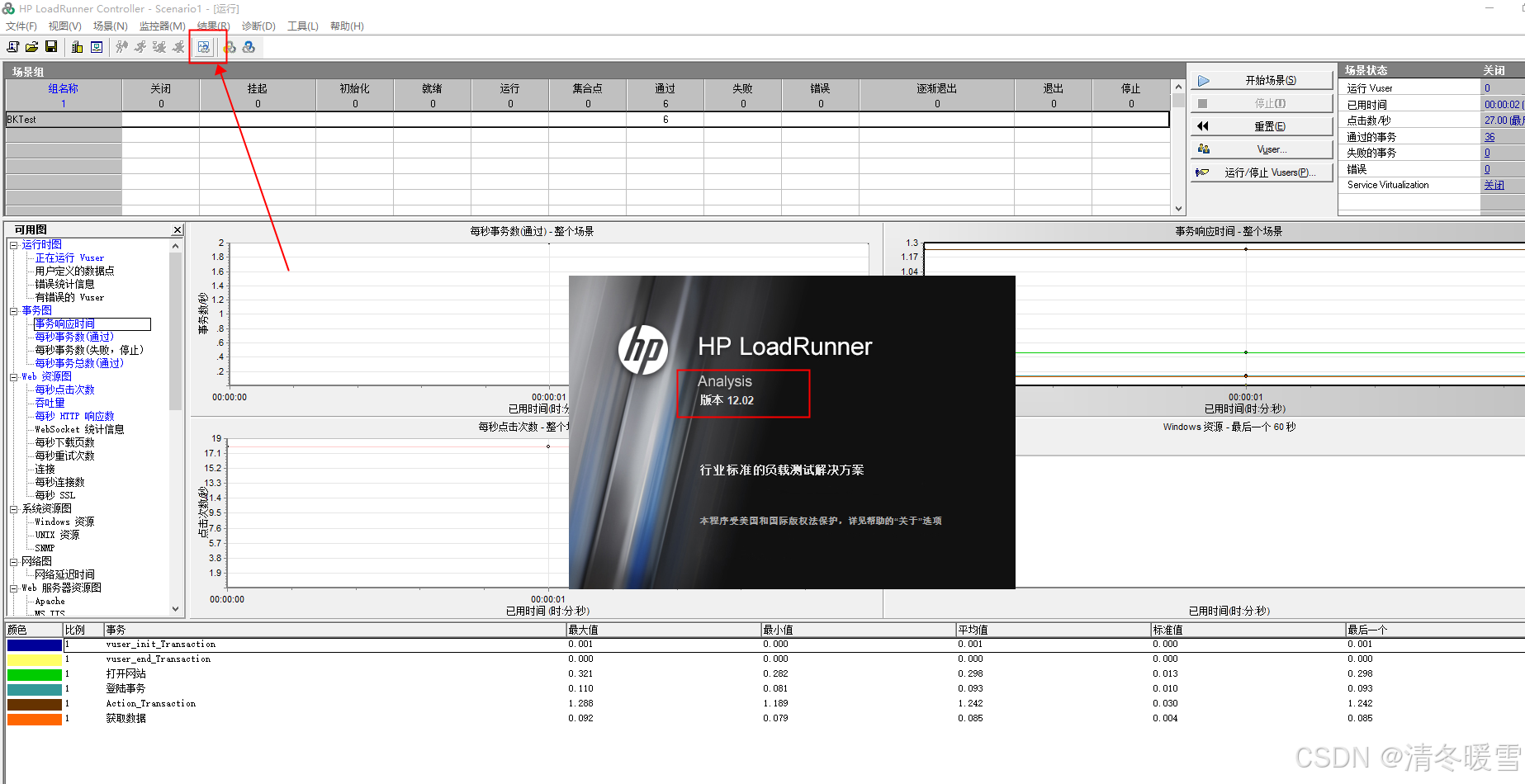Image resolution: width=1525 pixels, height=784 pixels.
Task: Click the 运行/停止 Vusers(P)... button
Action: coord(1262,172)
